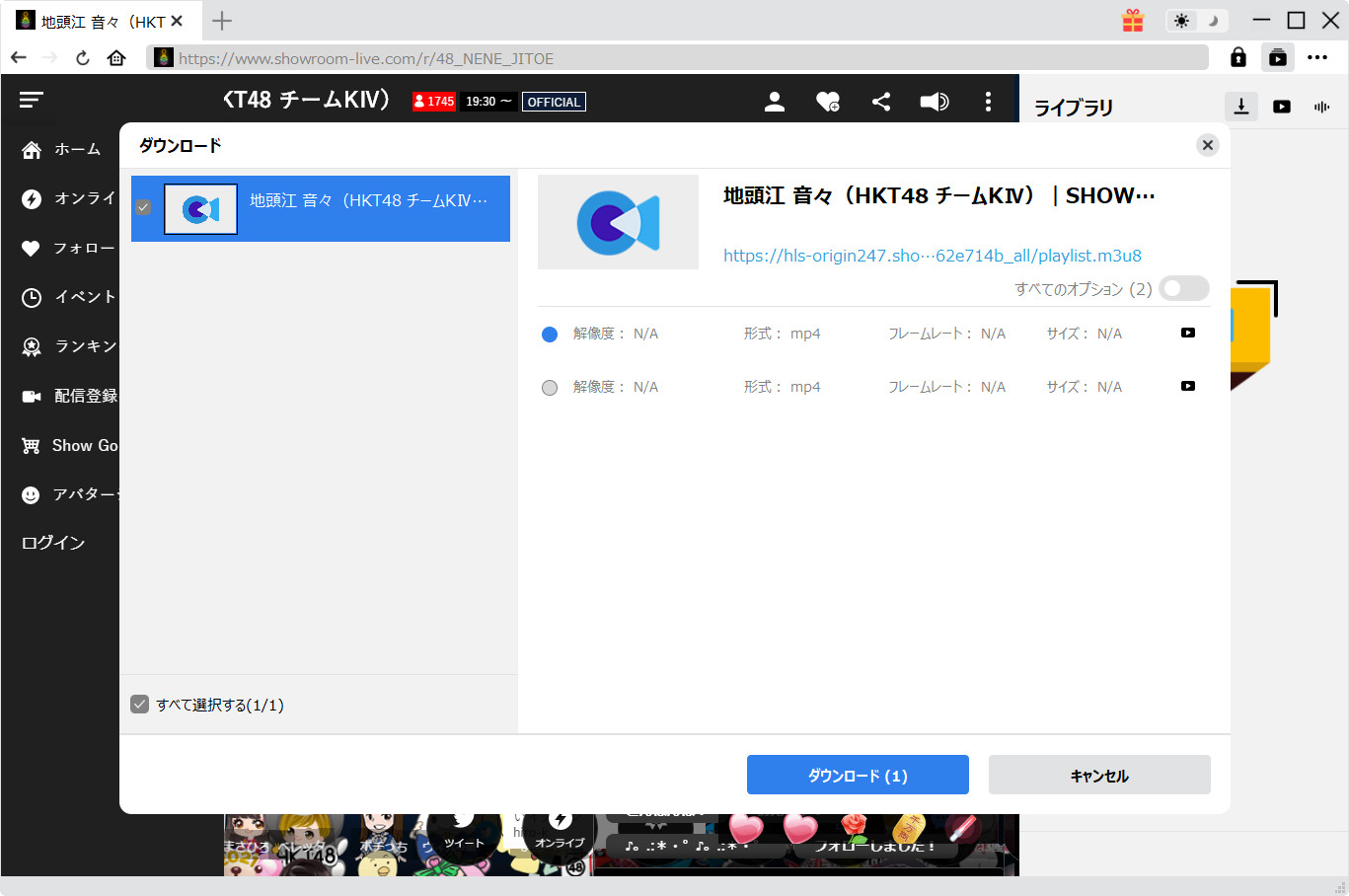
Task: Open ランキング in Showroom sidebar
Action: [x=69, y=346]
